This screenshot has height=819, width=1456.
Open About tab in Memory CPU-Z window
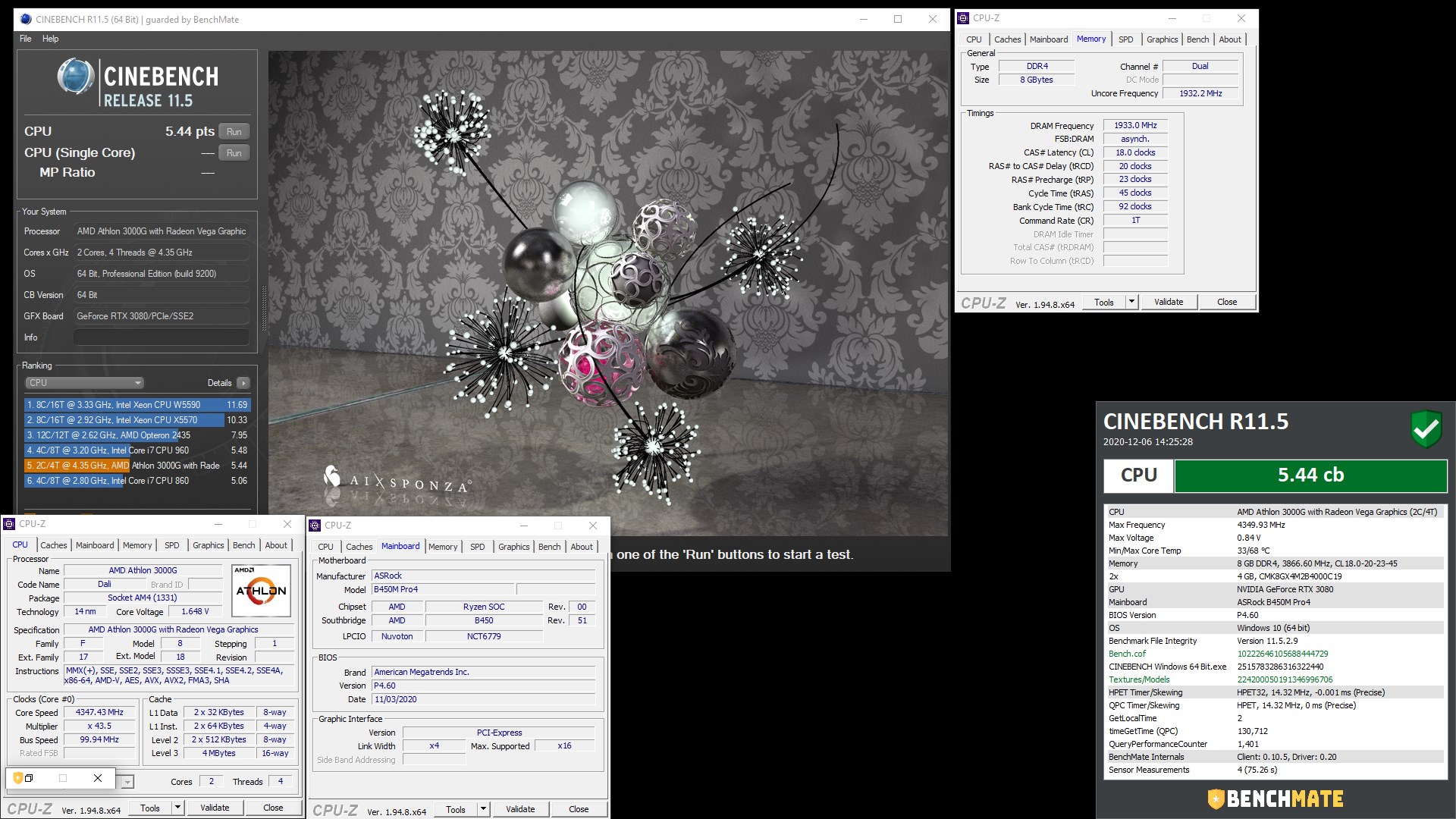pyautogui.click(x=1230, y=39)
